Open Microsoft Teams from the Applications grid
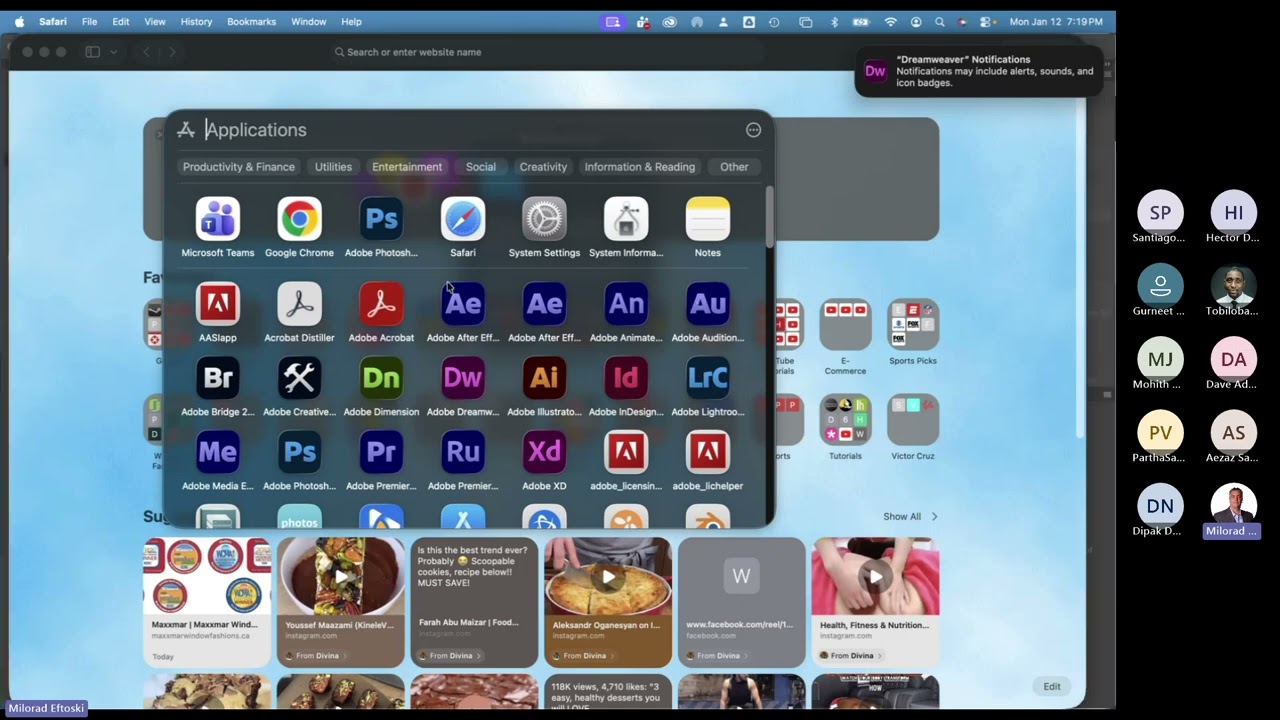The height and width of the screenshot is (720, 1280). pyautogui.click(x=218, y=219)
